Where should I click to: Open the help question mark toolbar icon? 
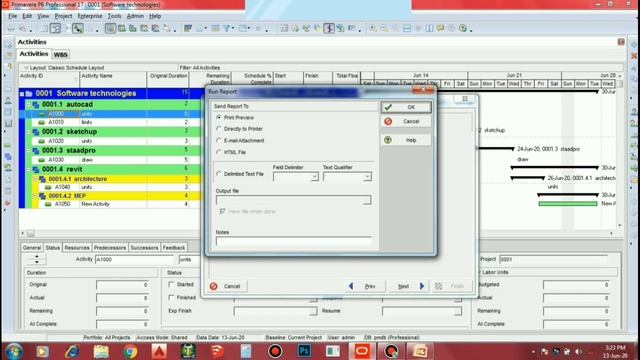pyautogui.click(x=462, y=28)
